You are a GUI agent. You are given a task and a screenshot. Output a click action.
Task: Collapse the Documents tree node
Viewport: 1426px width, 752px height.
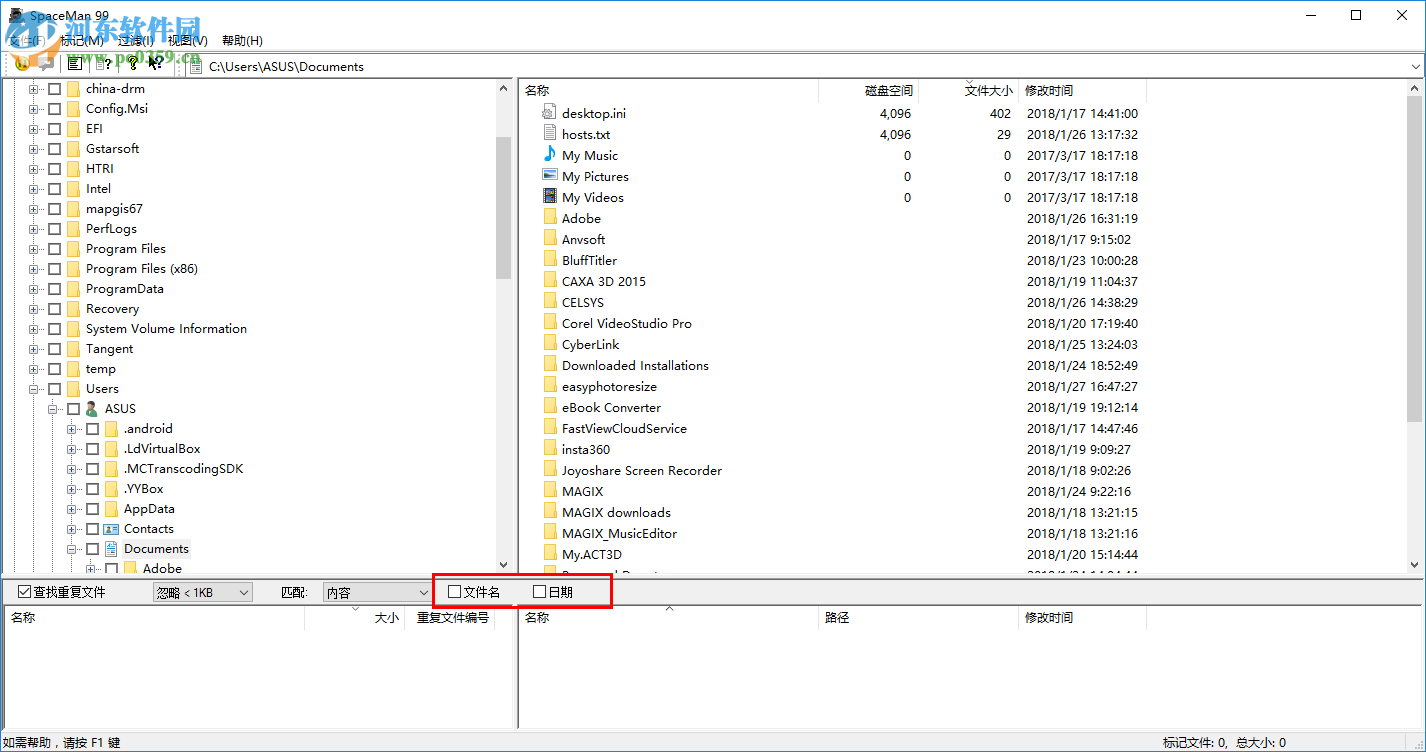coord(72,548)
